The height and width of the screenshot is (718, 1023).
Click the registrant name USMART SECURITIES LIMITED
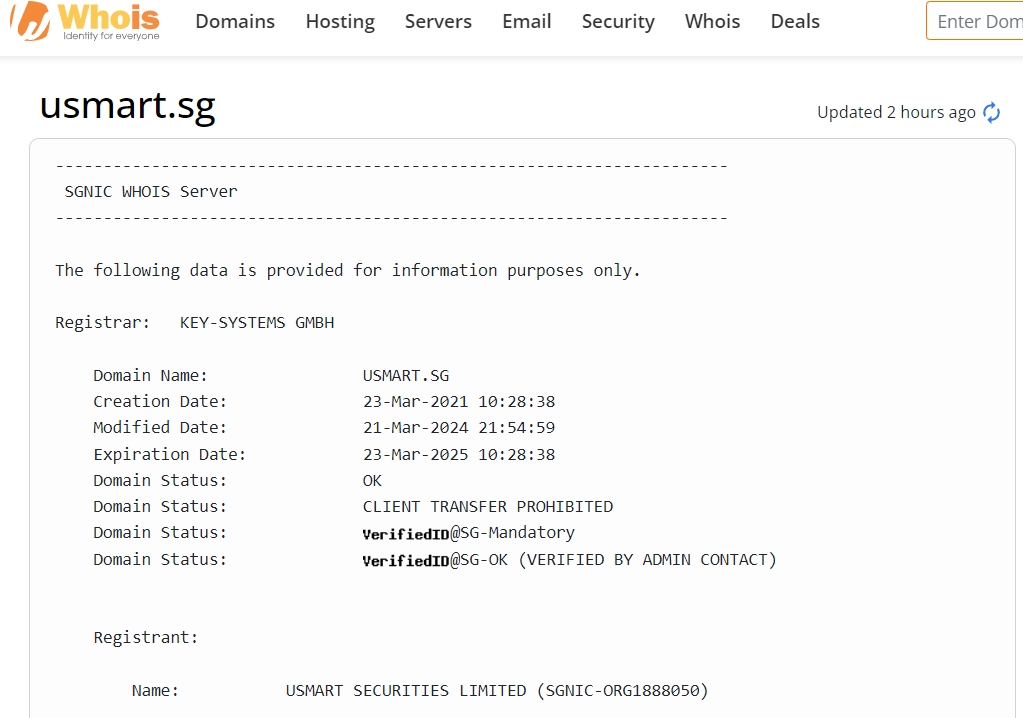(x=405, y=691)
